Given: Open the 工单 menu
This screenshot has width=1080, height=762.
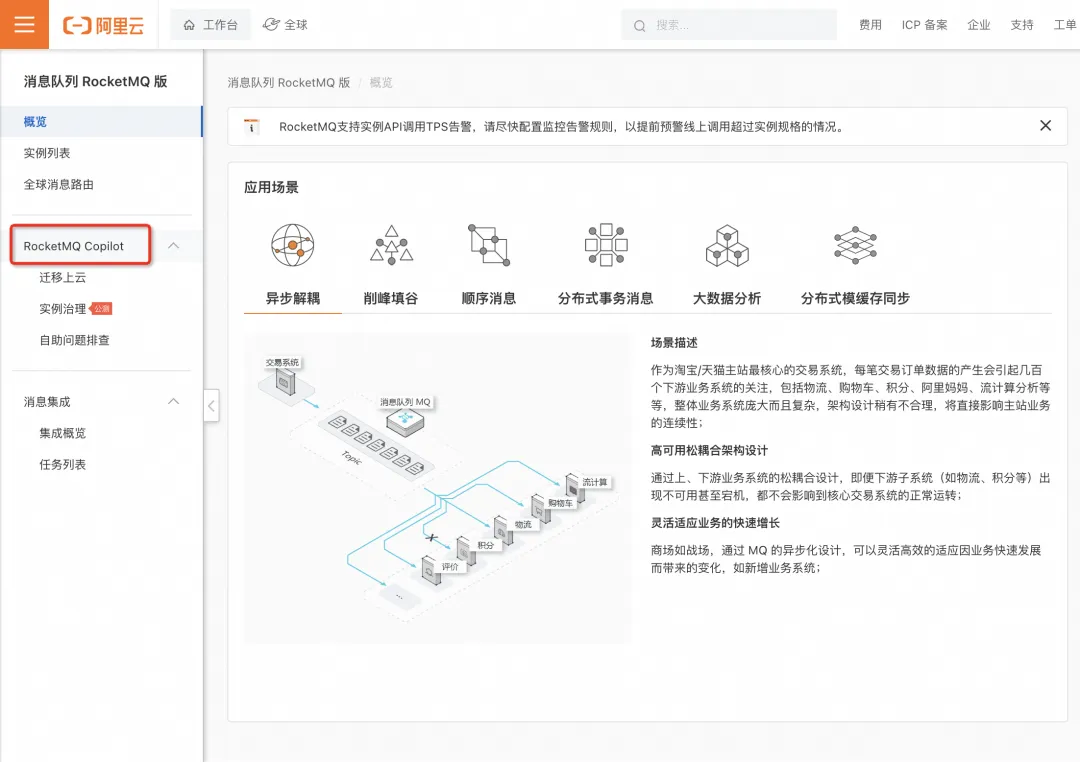Looking at the screenshot, I should [x=1065, y=25].
